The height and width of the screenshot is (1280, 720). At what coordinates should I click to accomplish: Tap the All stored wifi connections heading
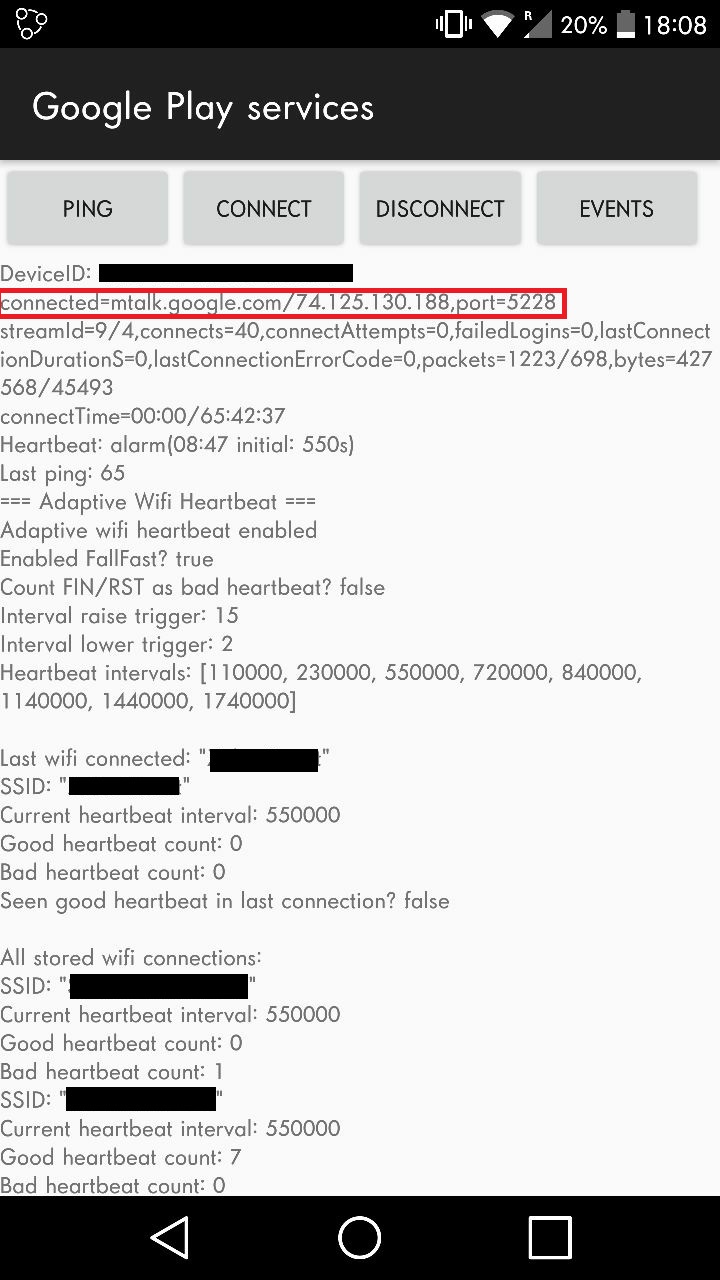[131, 957]
